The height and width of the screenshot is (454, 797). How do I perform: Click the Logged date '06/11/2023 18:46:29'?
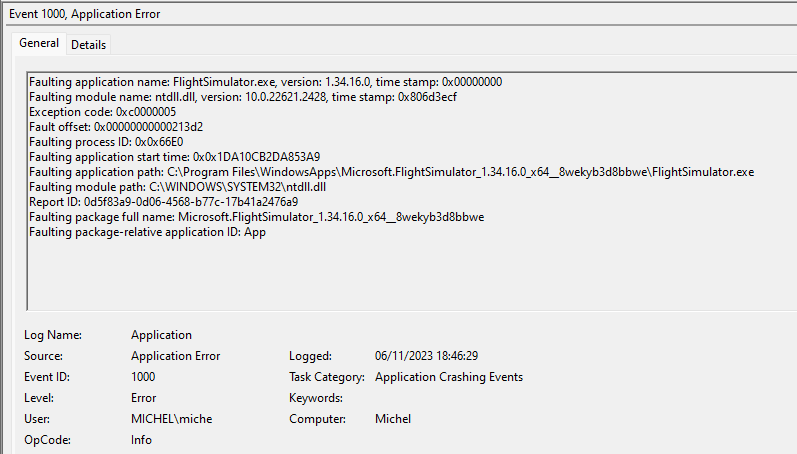point(426,356)
